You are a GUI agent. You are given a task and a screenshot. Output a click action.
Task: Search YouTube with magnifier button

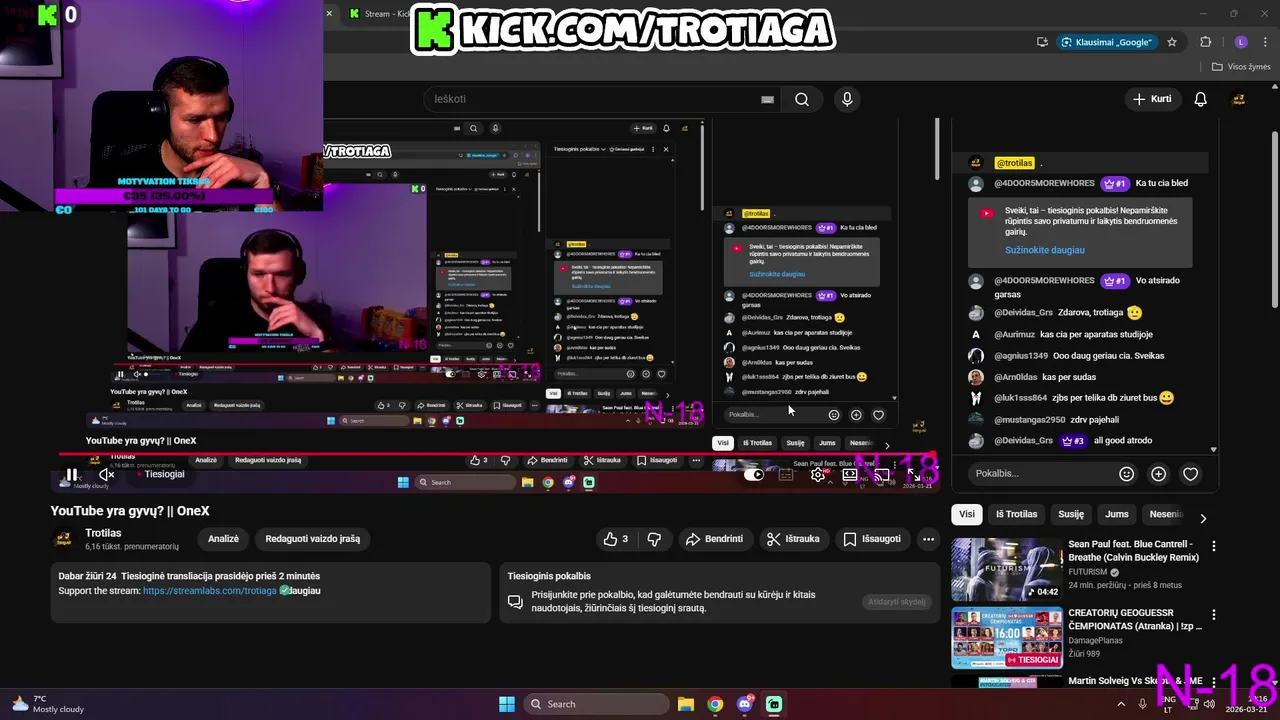click(802, 99)
